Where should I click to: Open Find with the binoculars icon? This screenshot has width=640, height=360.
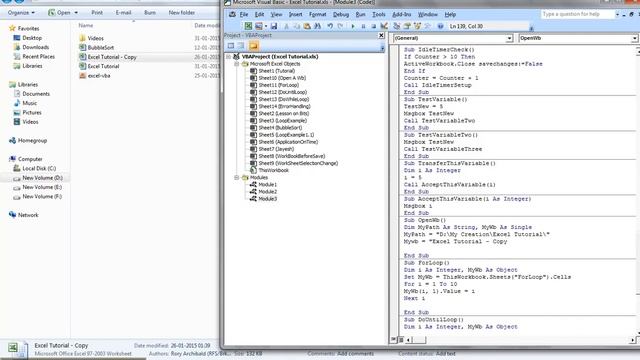(317, 26)
